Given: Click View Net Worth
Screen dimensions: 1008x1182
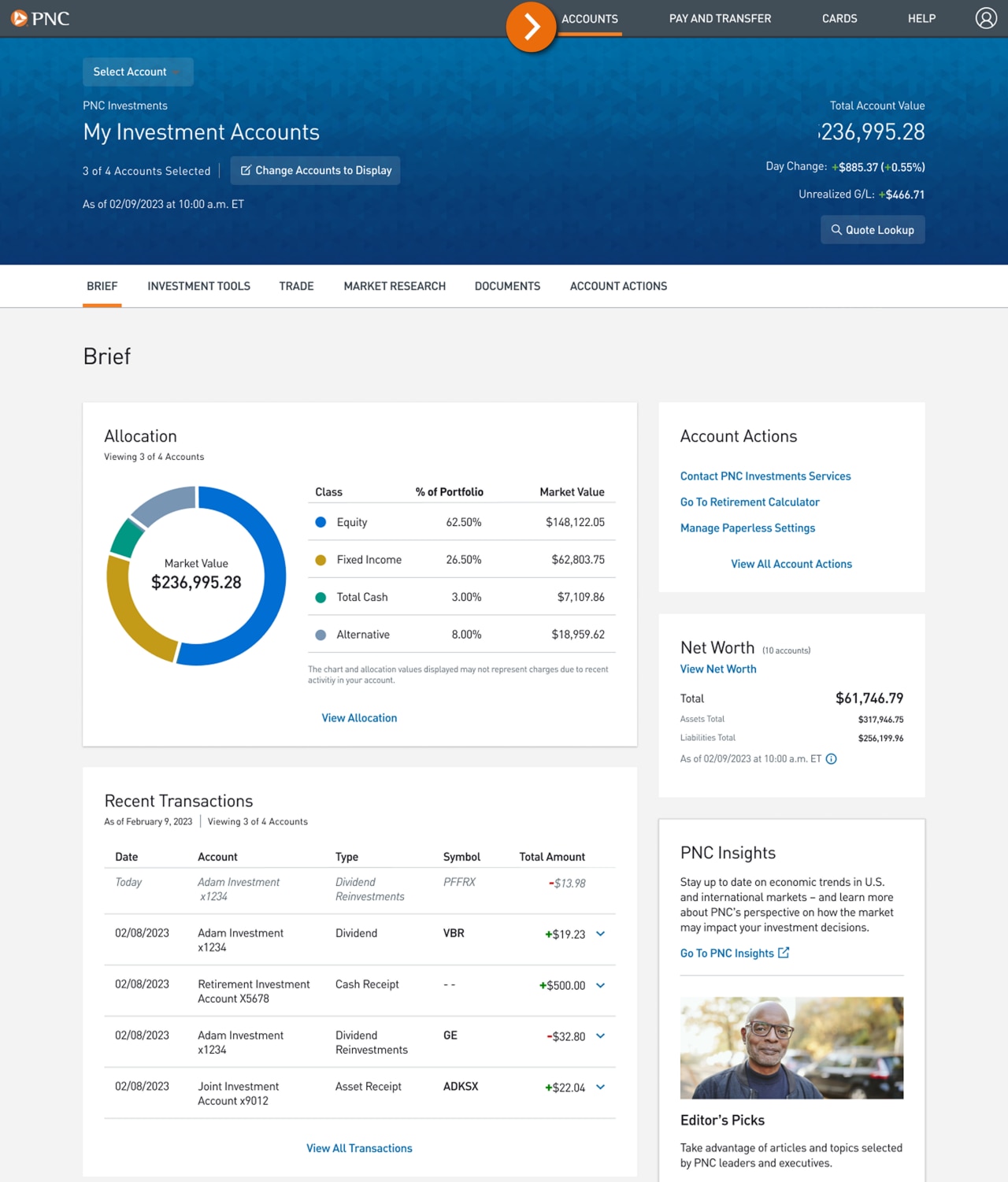Looking at the screenshot, I should (717, 669).
